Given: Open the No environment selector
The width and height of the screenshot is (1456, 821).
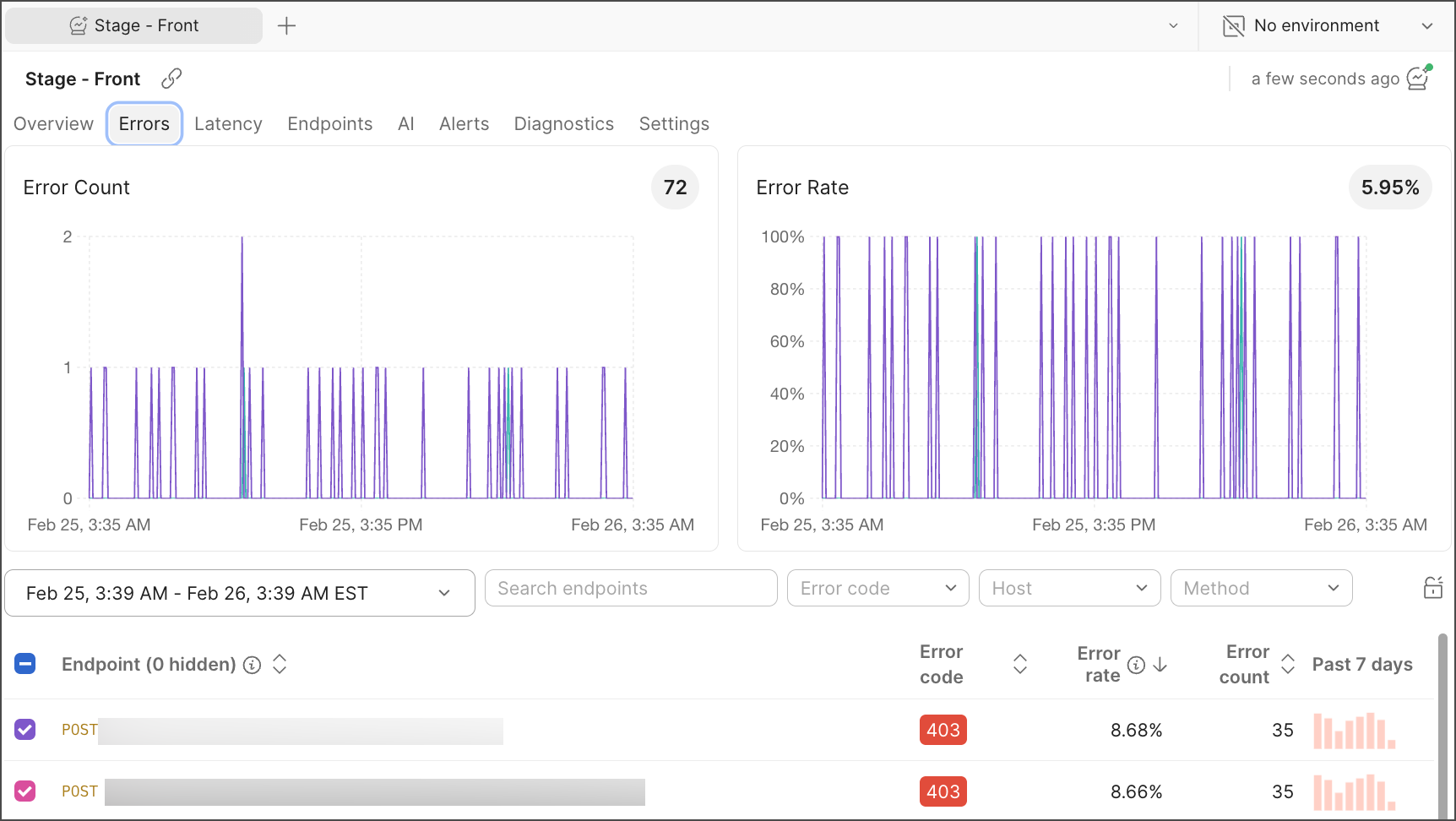Looking at the screenshot, I should coord(1327,26).
